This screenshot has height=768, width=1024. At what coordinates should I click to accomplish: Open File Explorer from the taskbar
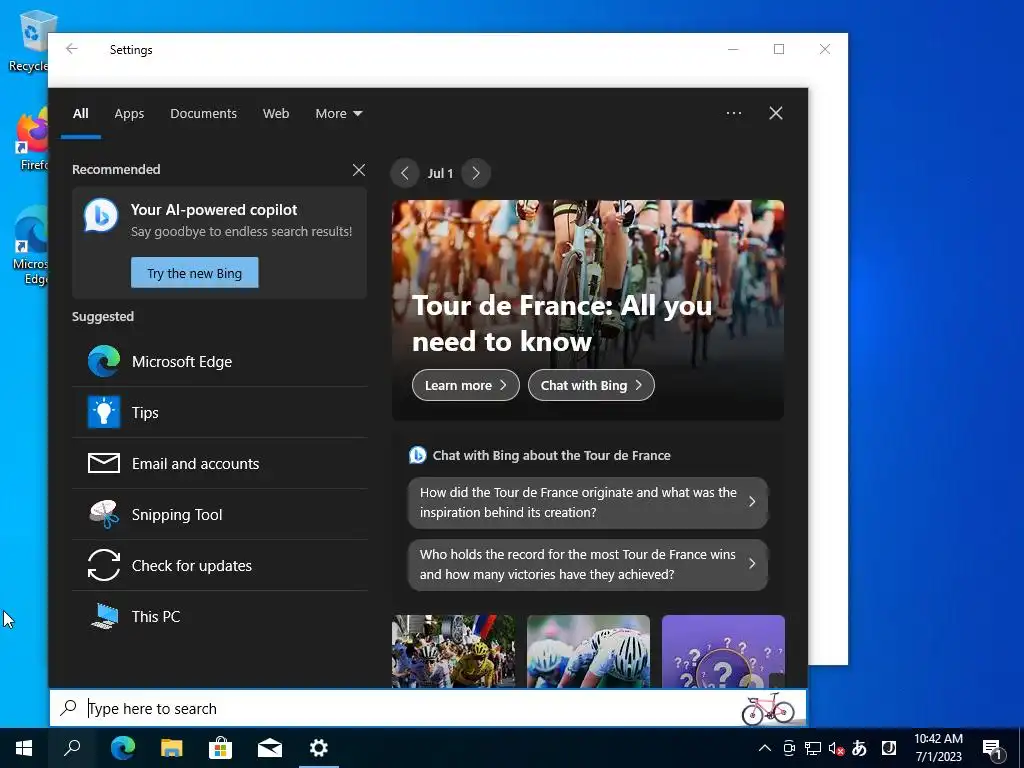coord(172,748)
